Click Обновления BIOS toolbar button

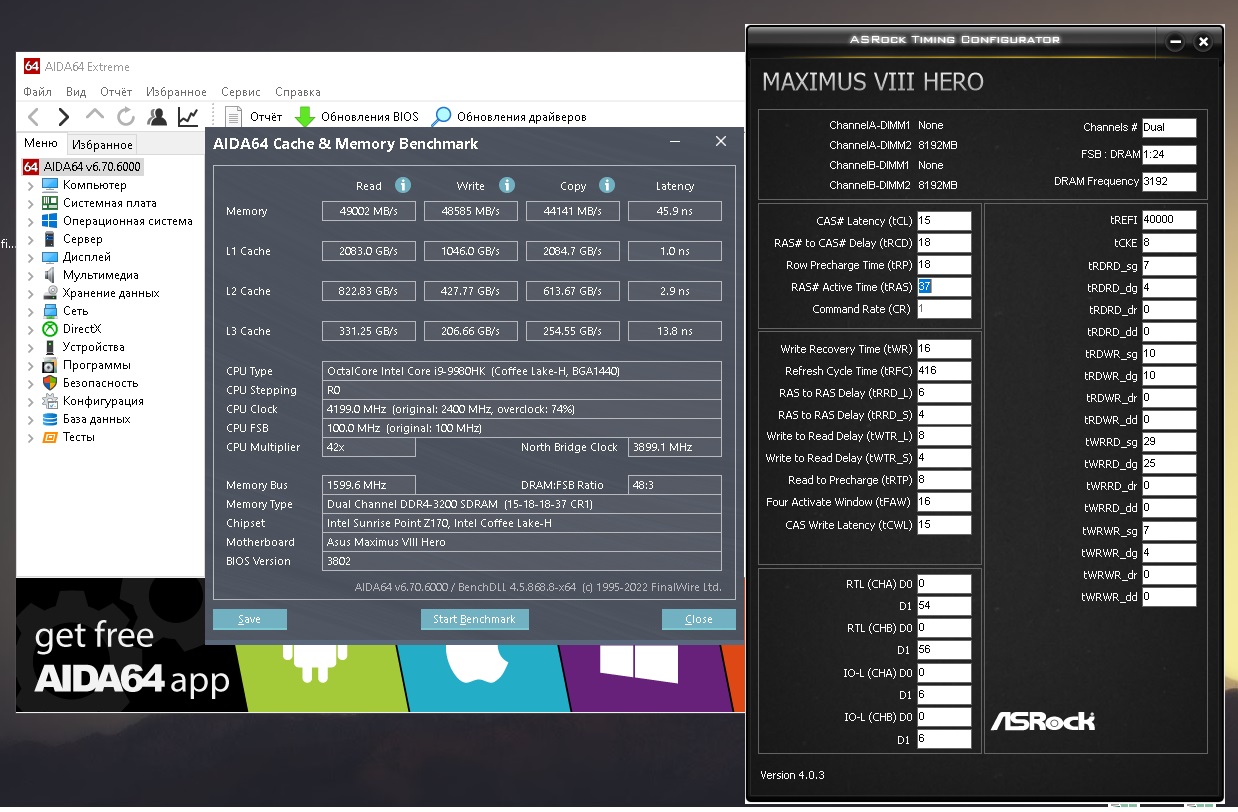point(357,117)
